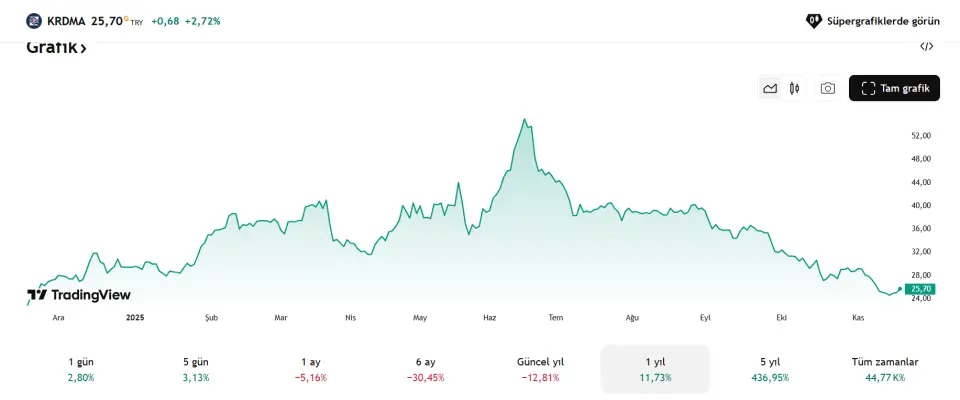Open the embed code icon
This screenshot has width=960, height=400.
927,46
